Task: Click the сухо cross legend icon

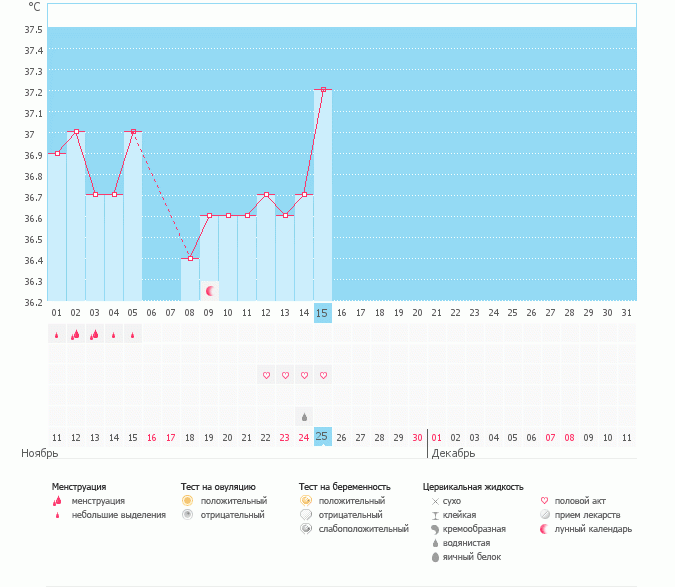Action: (435, 501)
